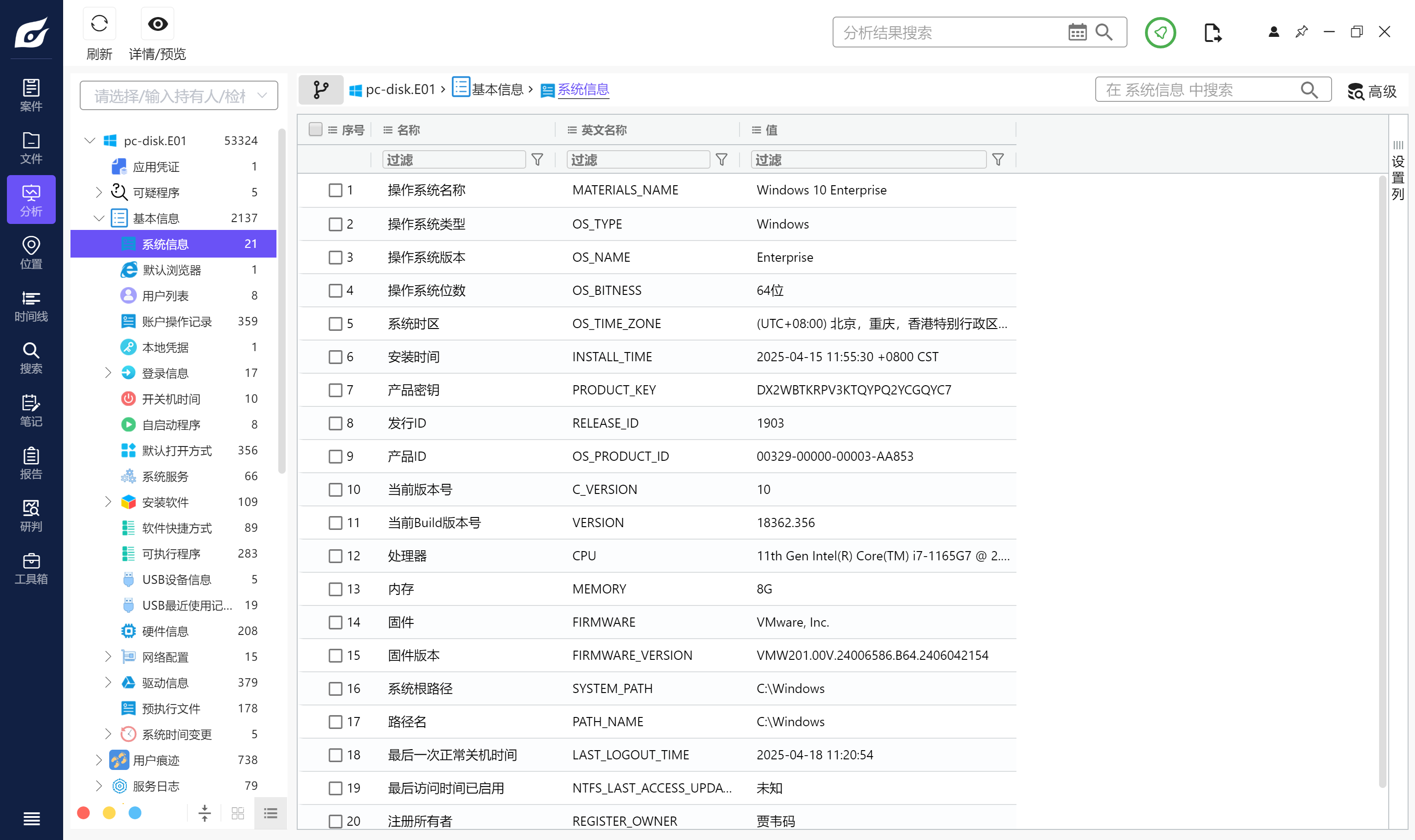Select USB设备信息 in the tree
The height and width of the screenshot is (840, 1415).
[173, 579]
